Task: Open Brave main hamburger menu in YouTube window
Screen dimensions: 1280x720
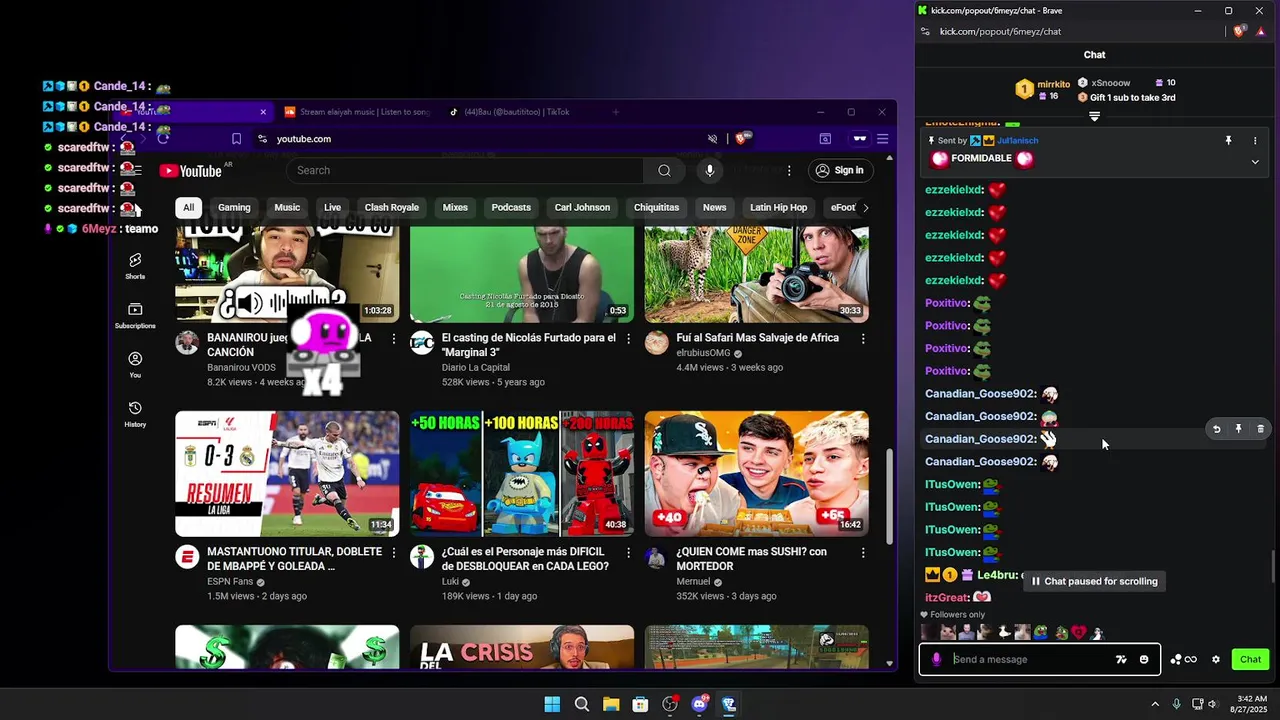Action: [x=882, y=139]
